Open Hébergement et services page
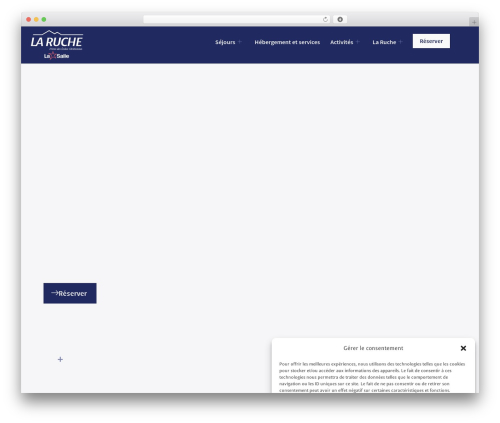This screenshot has width=500, height=423. 287,42
